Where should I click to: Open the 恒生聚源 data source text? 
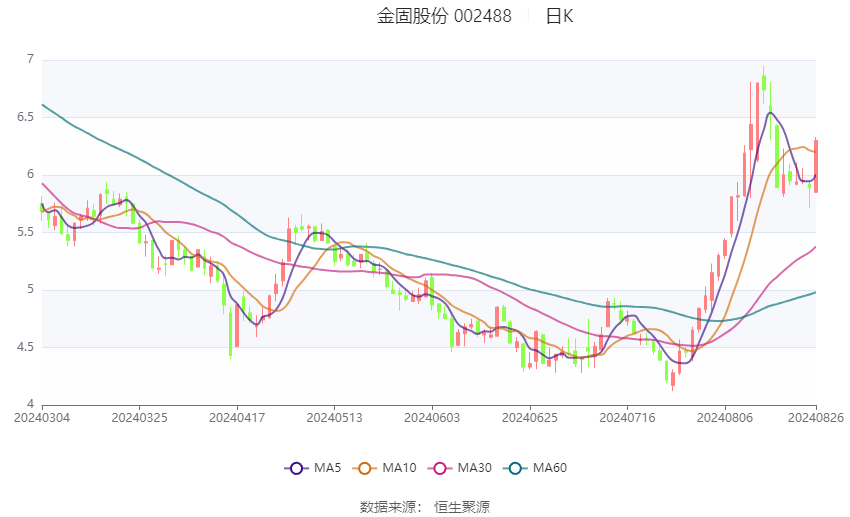[x=462, y=507]
